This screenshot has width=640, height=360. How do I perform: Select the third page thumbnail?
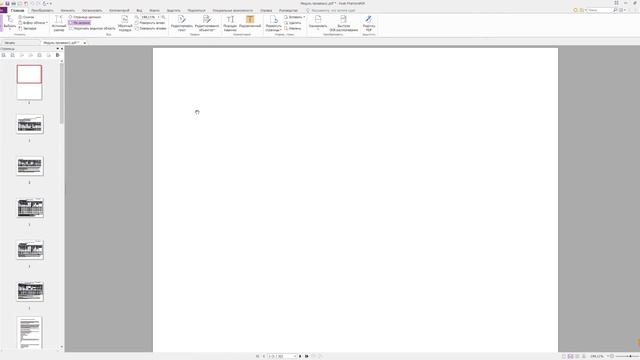pos(30,166)
